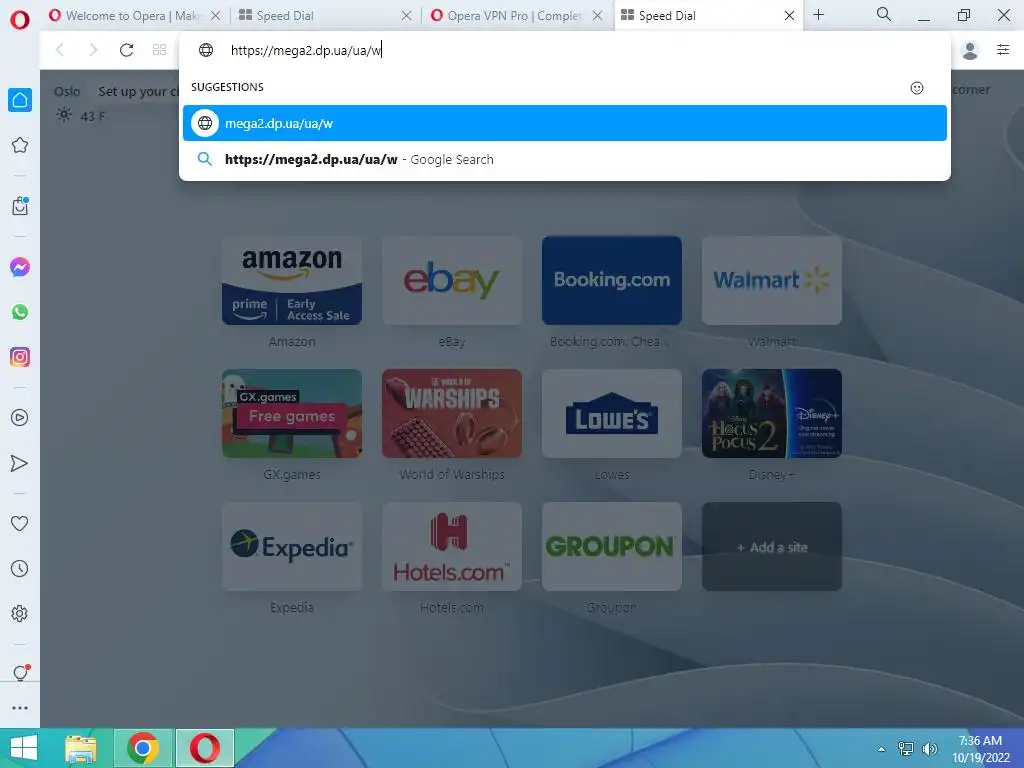
Task: Reload the current page
Action: pos(126,50)
